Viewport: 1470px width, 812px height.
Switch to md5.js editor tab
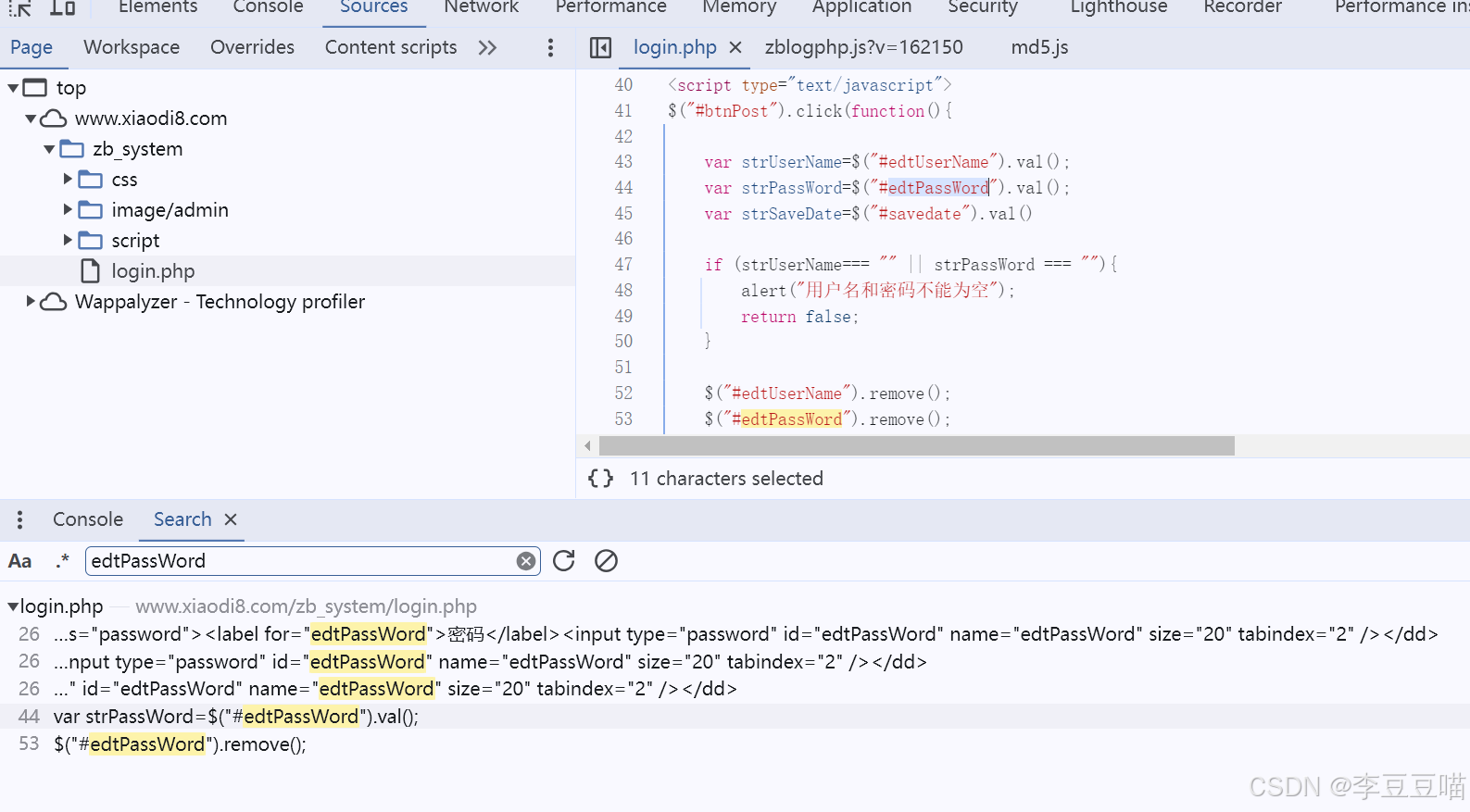point(1039,47)
